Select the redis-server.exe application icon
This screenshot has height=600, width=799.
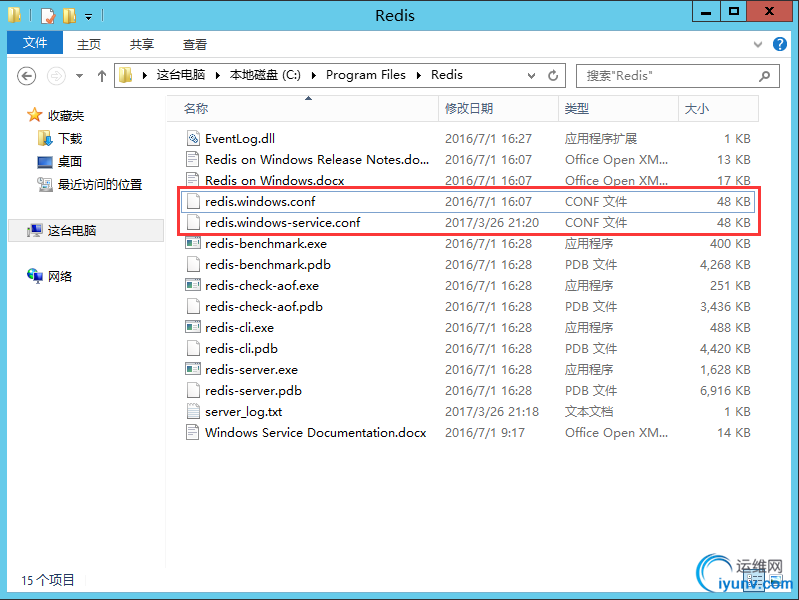(x=193, y=369)
